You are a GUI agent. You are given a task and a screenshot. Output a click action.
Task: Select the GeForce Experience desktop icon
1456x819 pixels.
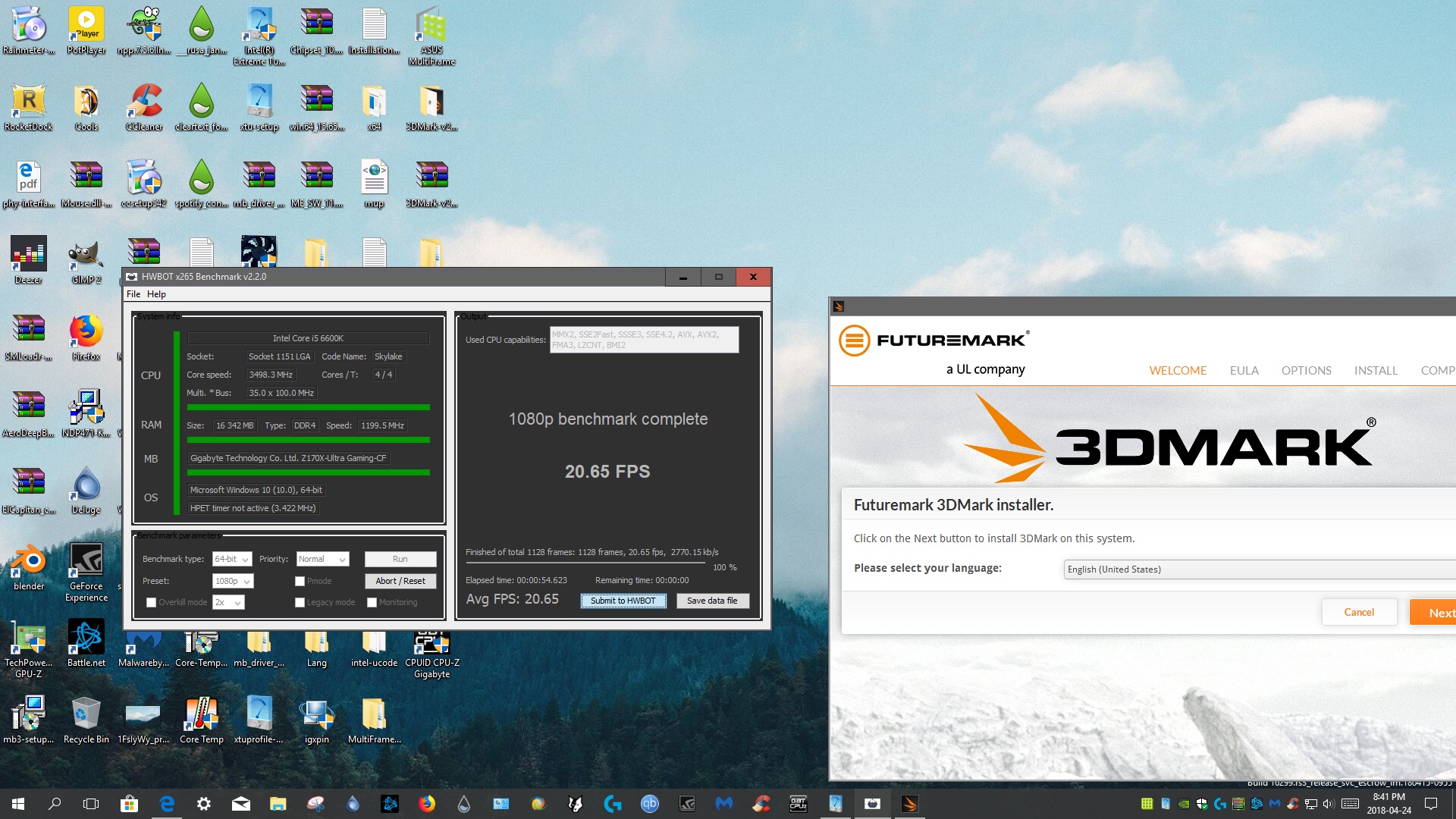click(86, 573)
